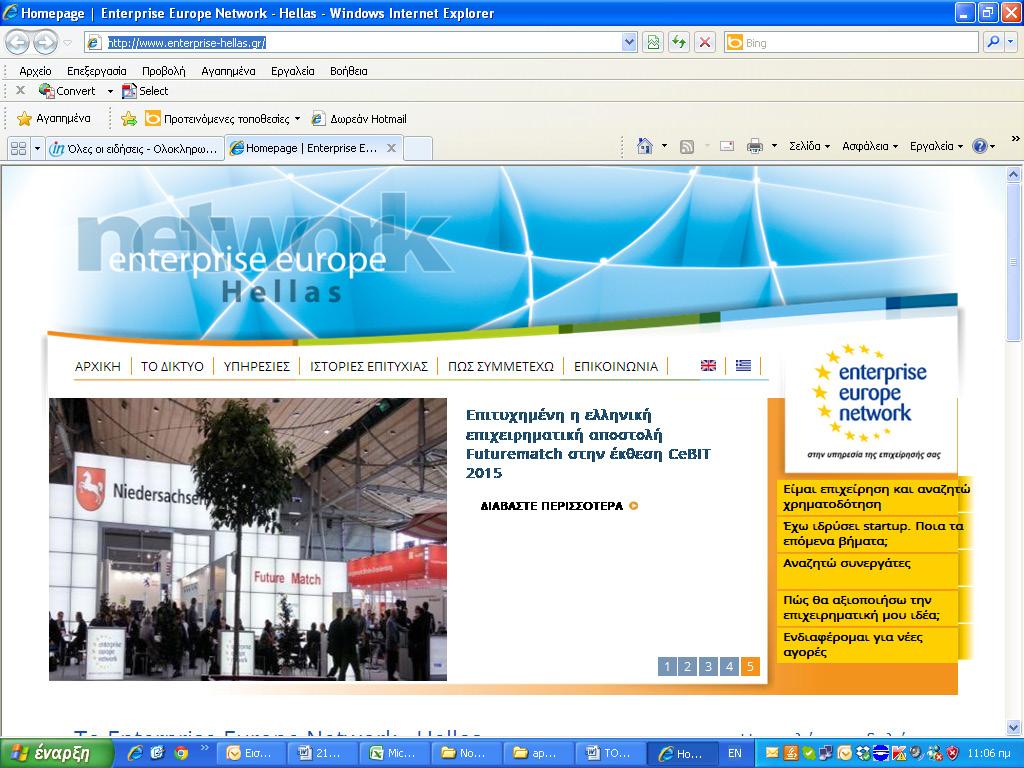Click the Αναζητώ συνεργάτες sidebar link
Screen dimensions: 1024x768
point(847,563)
